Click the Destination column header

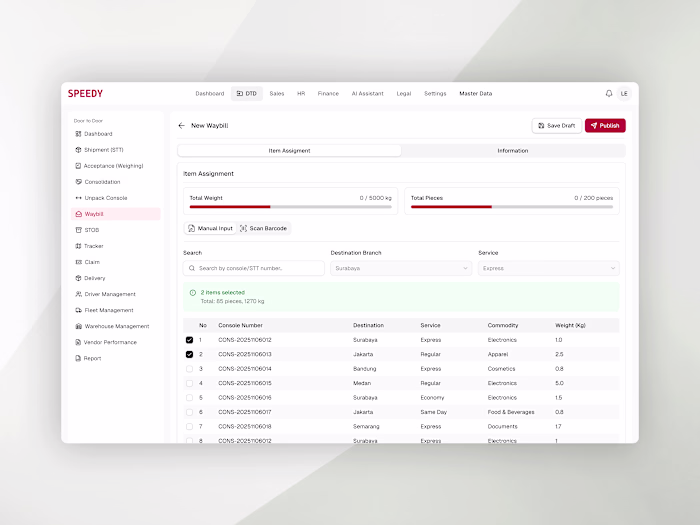pos(368,325)
